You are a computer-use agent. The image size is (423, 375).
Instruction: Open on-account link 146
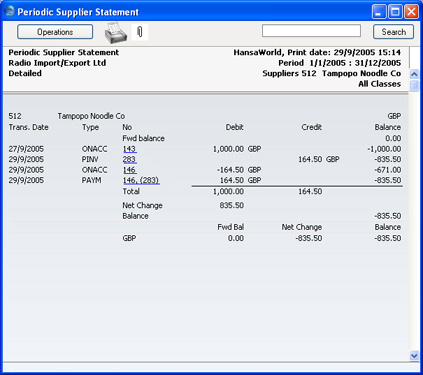129,170
